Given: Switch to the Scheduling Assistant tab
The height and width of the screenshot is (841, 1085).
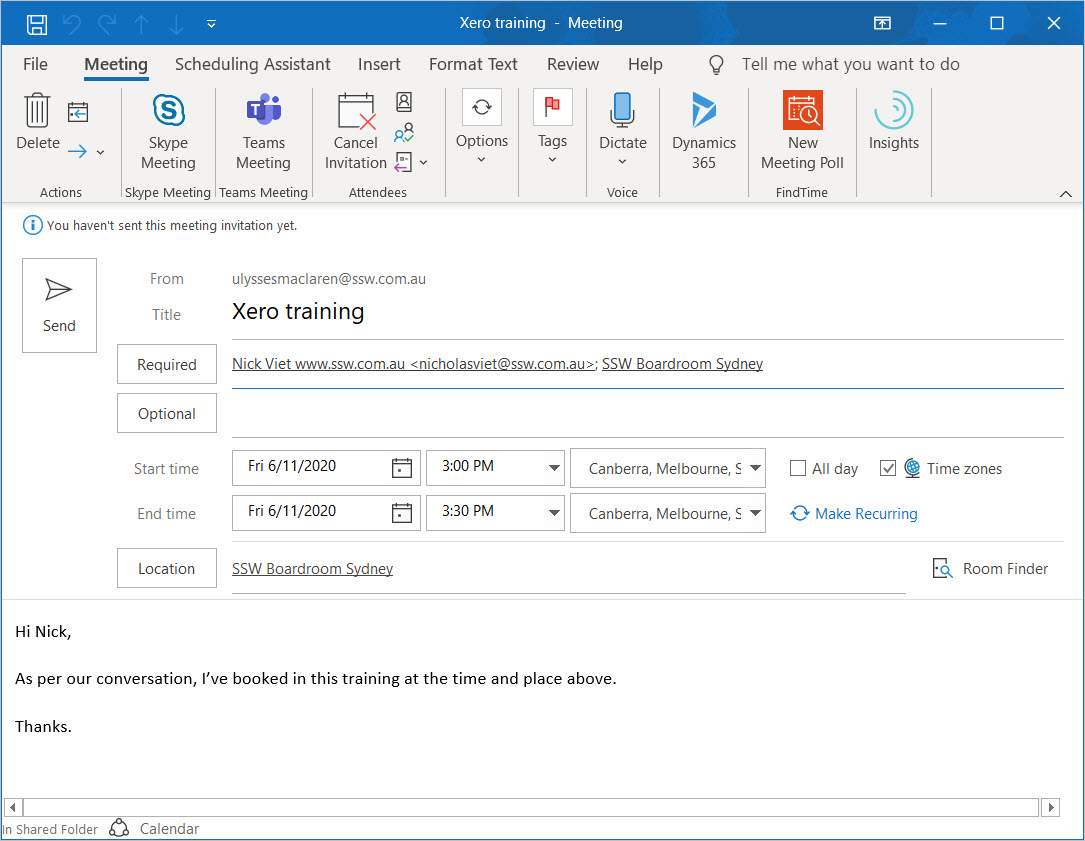Looking at the screenshot, I should tap(252, 64).
